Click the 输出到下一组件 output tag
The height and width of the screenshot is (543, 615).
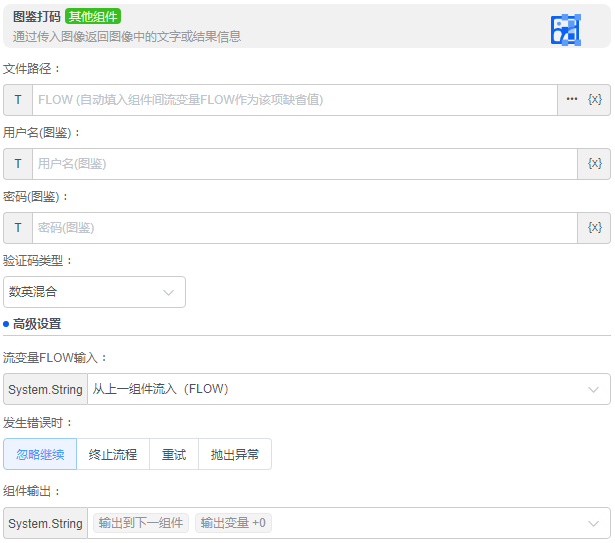coord(141,523)
